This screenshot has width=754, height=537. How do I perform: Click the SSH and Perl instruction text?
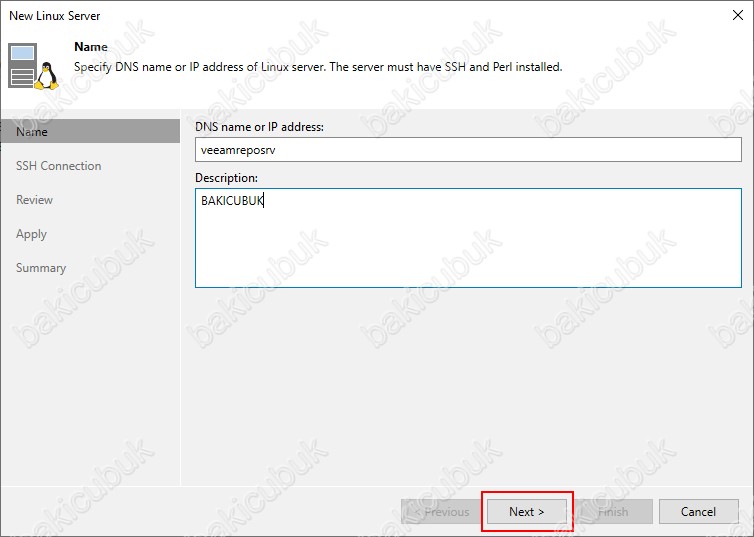pos(318,67)
